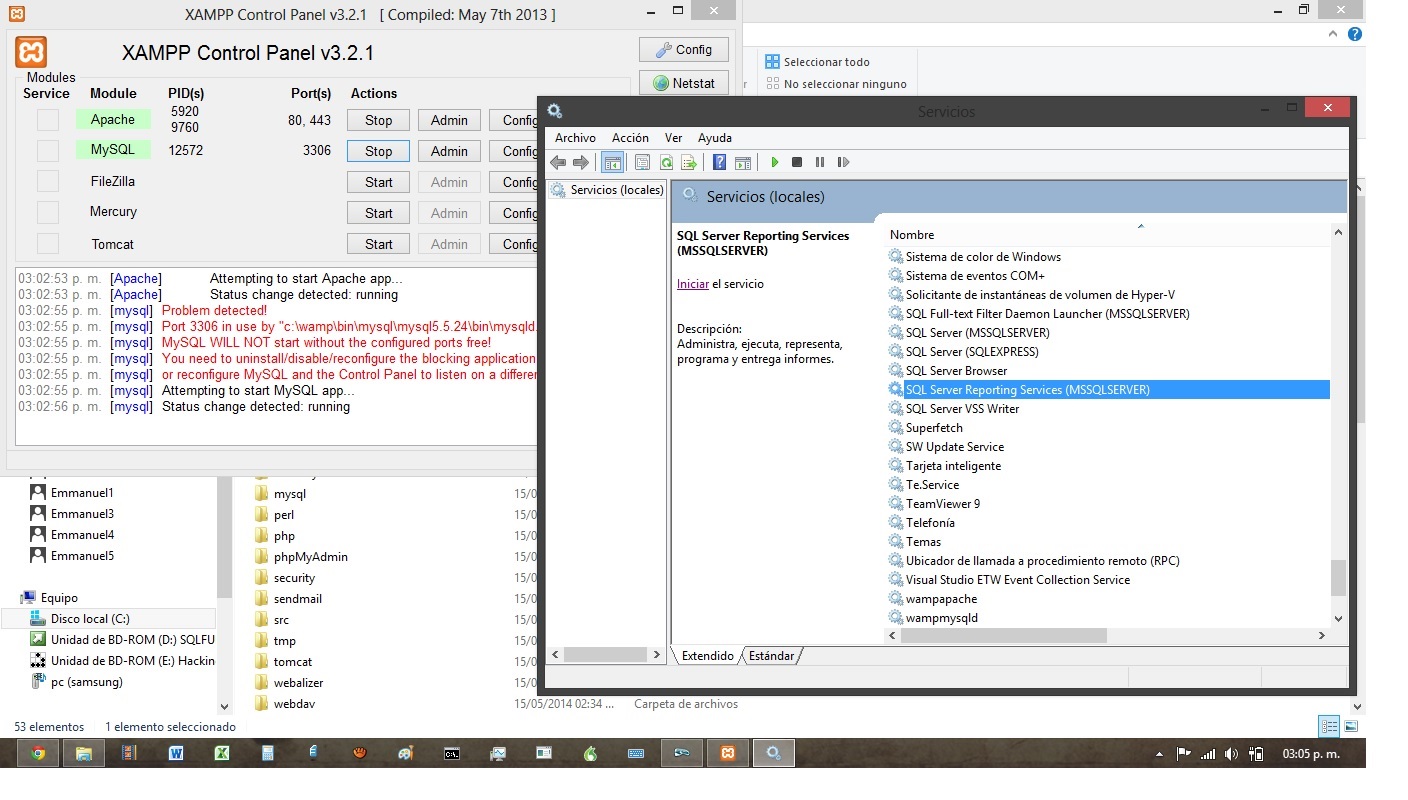The width and height of the screenshot is (1408, 800).
Task: Click the Netstat button in XAMPP
Action: click(x=684, y=83)
